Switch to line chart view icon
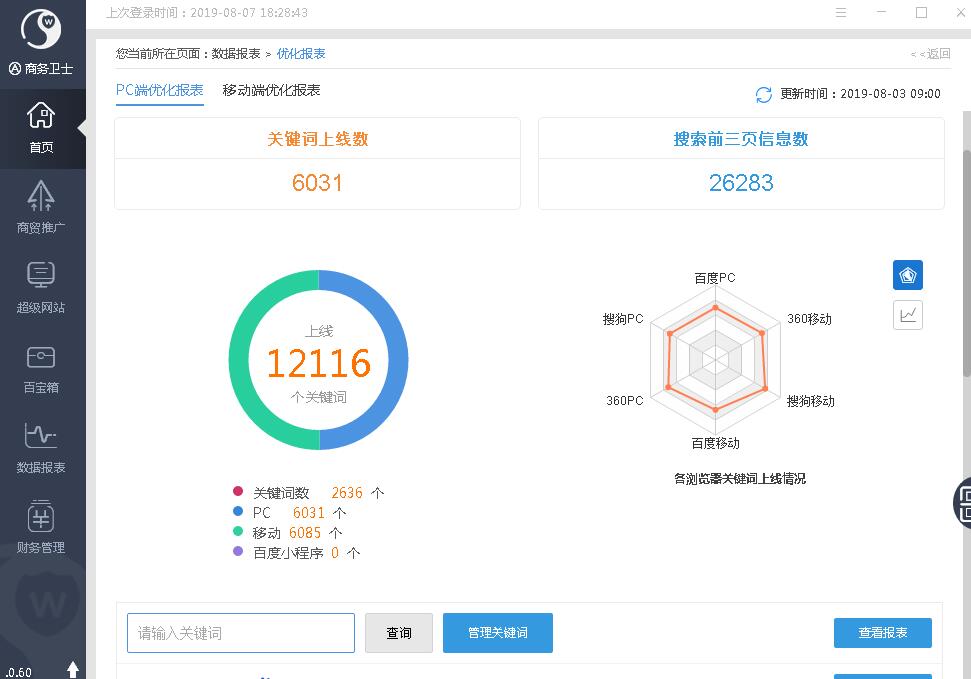 (907, 315)
